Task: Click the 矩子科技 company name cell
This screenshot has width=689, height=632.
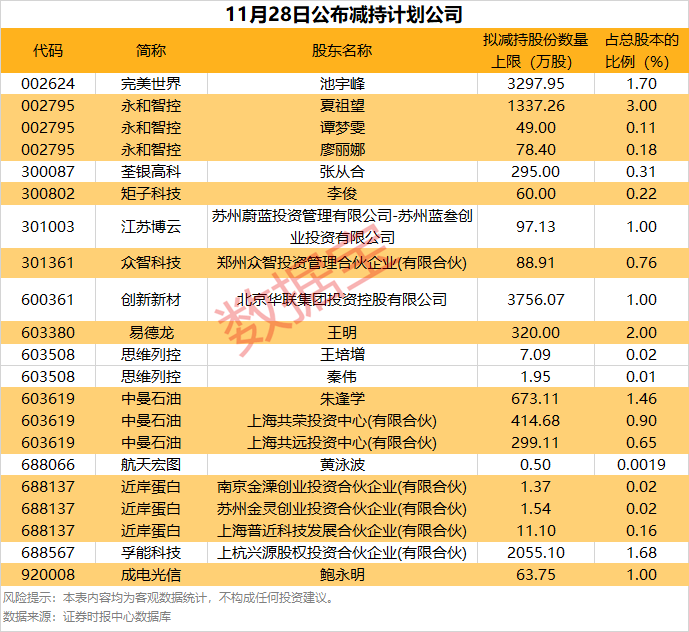Action: coord(151,193)
